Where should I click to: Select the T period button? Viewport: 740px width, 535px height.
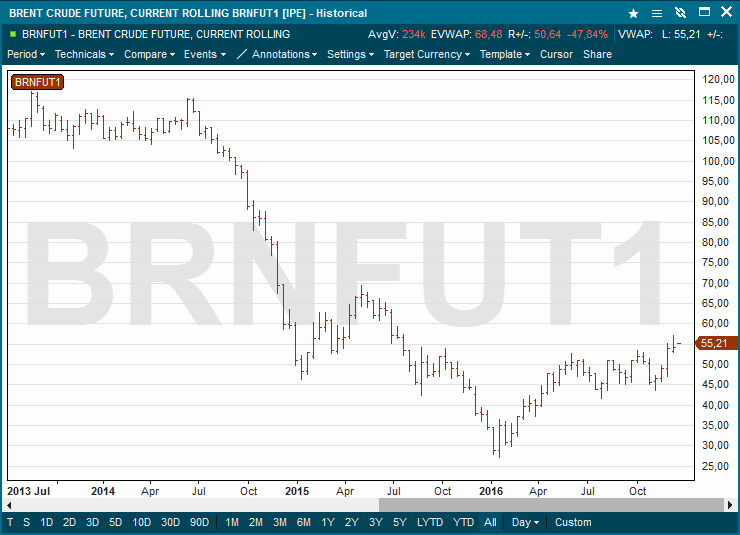(x=10, y=522)
